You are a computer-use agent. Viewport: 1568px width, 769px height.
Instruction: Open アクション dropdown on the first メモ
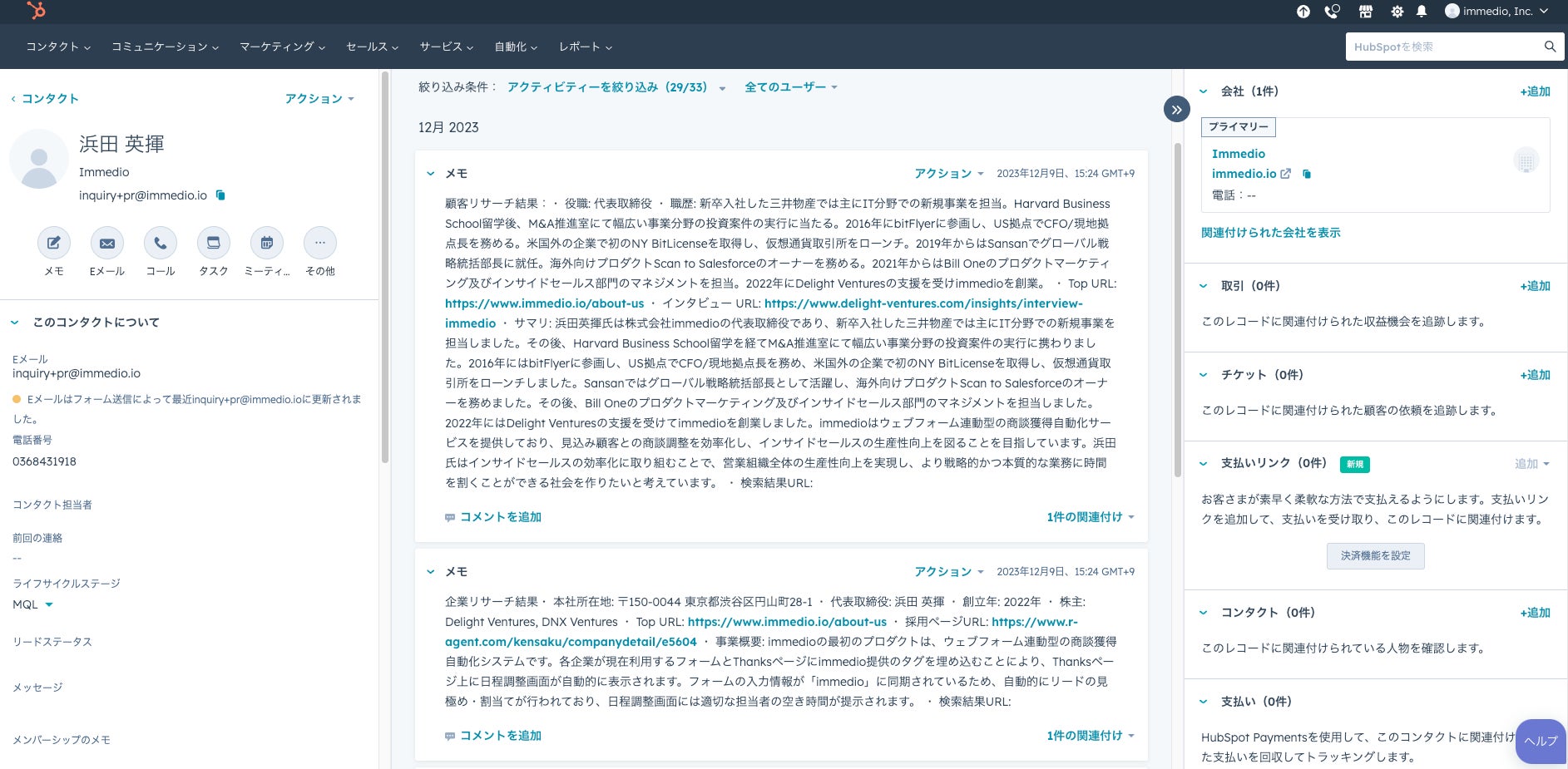949,174
